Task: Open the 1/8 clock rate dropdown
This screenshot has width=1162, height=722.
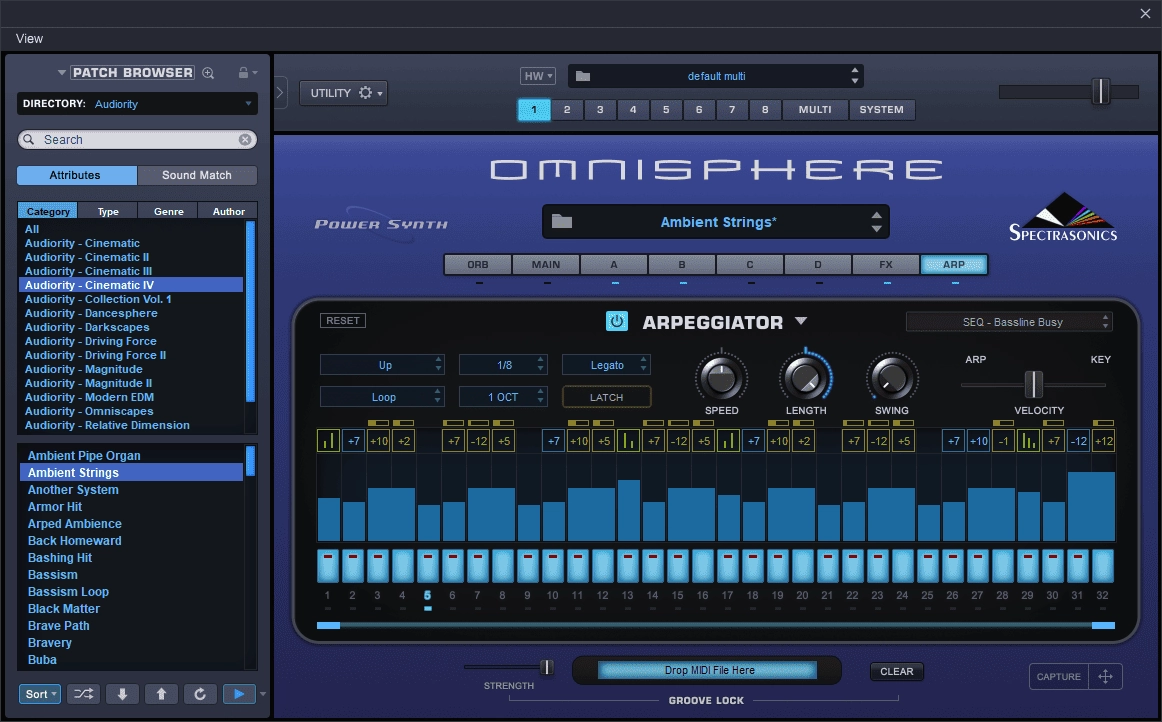Action: (502, 365)
